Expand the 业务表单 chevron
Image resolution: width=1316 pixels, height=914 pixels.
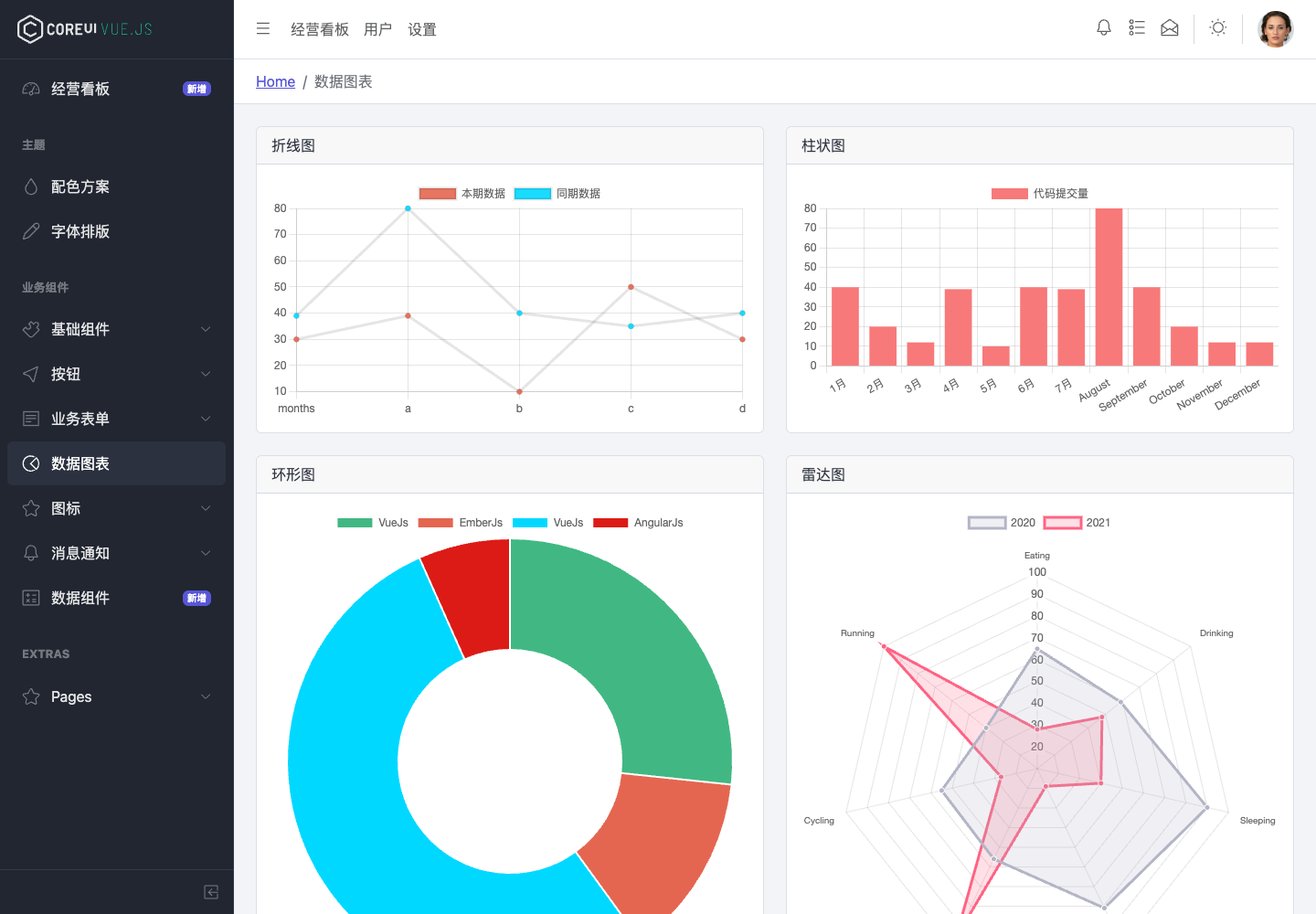click(206, 419)
